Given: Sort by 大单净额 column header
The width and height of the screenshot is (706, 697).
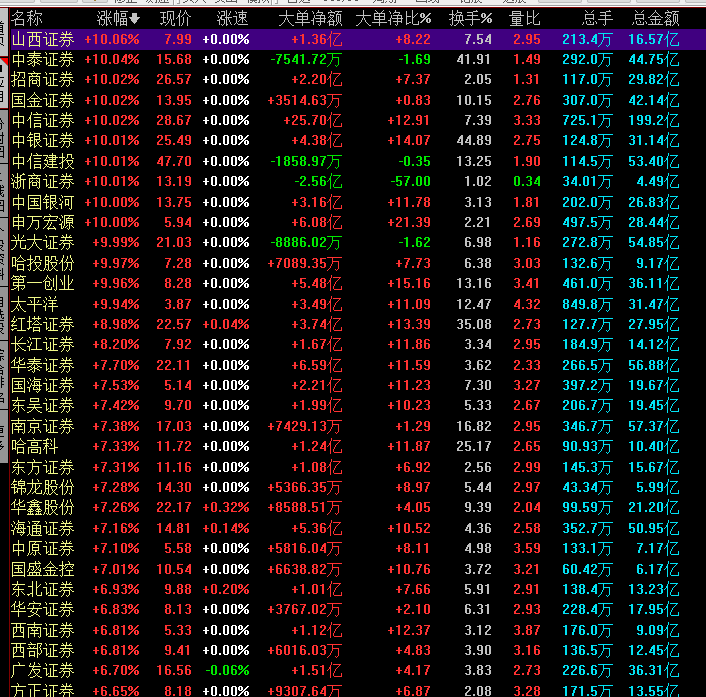Looking at the screenshot, I should [310, 18].
